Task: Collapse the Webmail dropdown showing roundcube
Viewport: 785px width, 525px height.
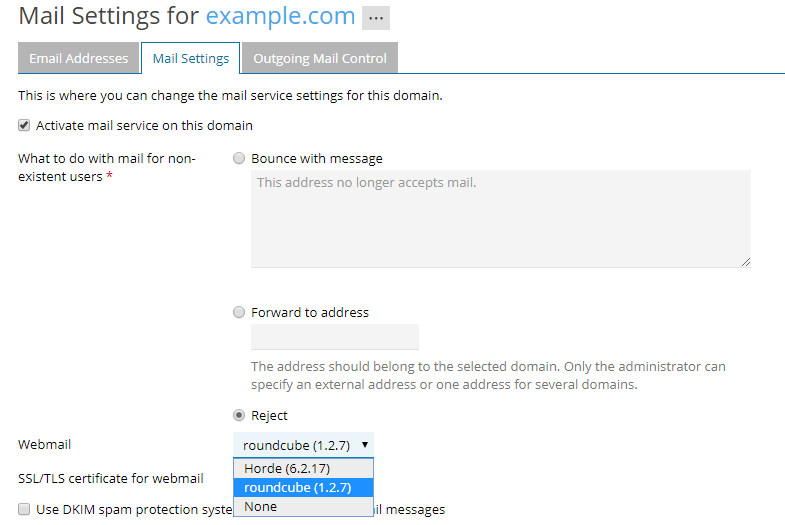Action: [x=303, y=445]
